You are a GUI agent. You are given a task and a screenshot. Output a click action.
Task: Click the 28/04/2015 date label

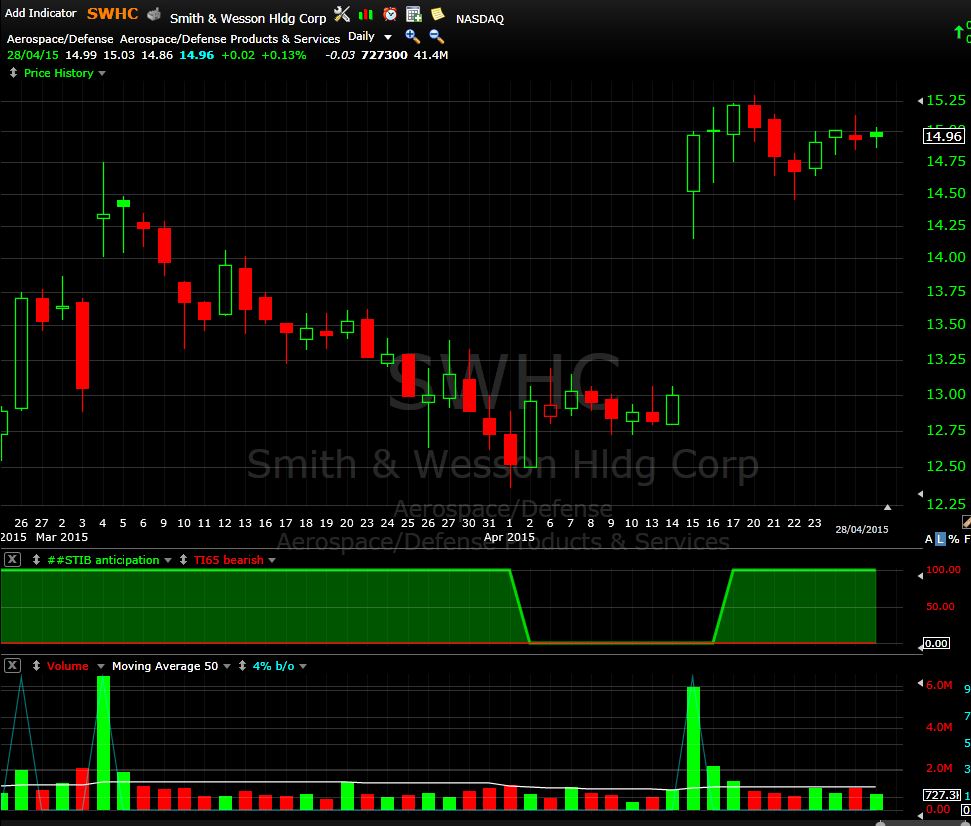pos(861,529)
